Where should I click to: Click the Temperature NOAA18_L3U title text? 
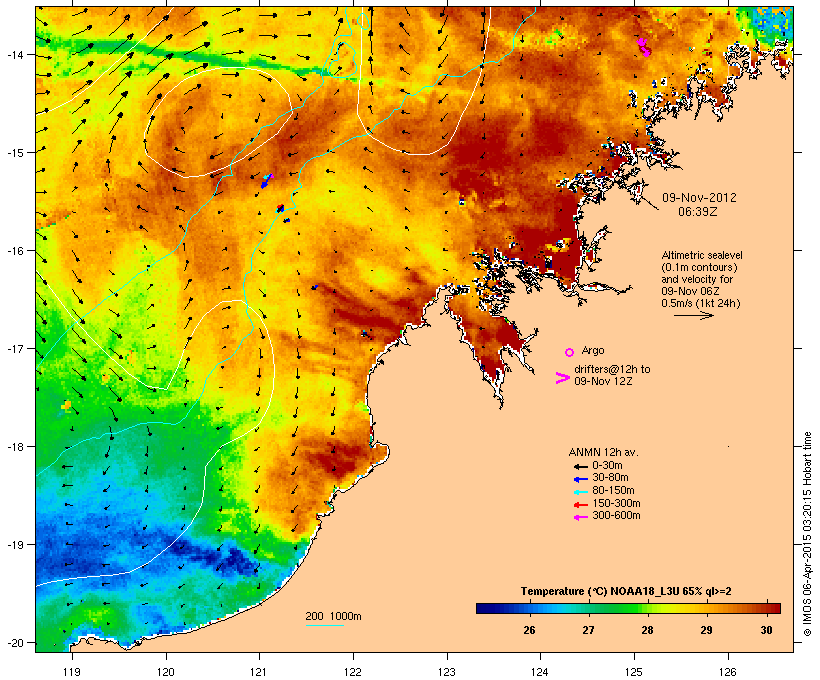(x=626, y=592)
